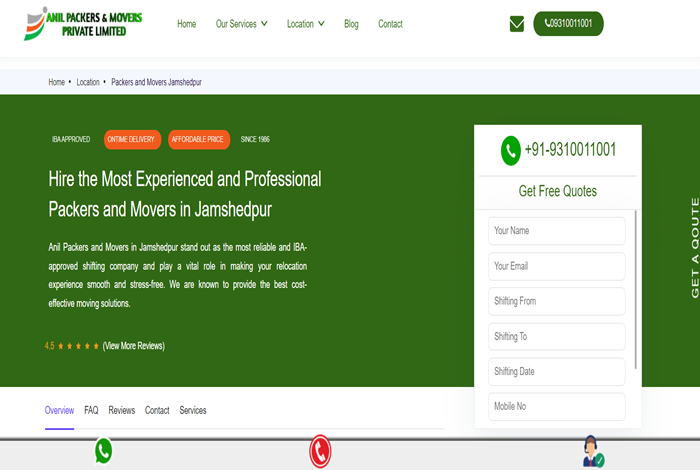Image resolution: width=700 pixels, height=470 pixels.
Task: Tap the red call icon in bottom bar
Action: pyautogui.click(x=320, y=451)
